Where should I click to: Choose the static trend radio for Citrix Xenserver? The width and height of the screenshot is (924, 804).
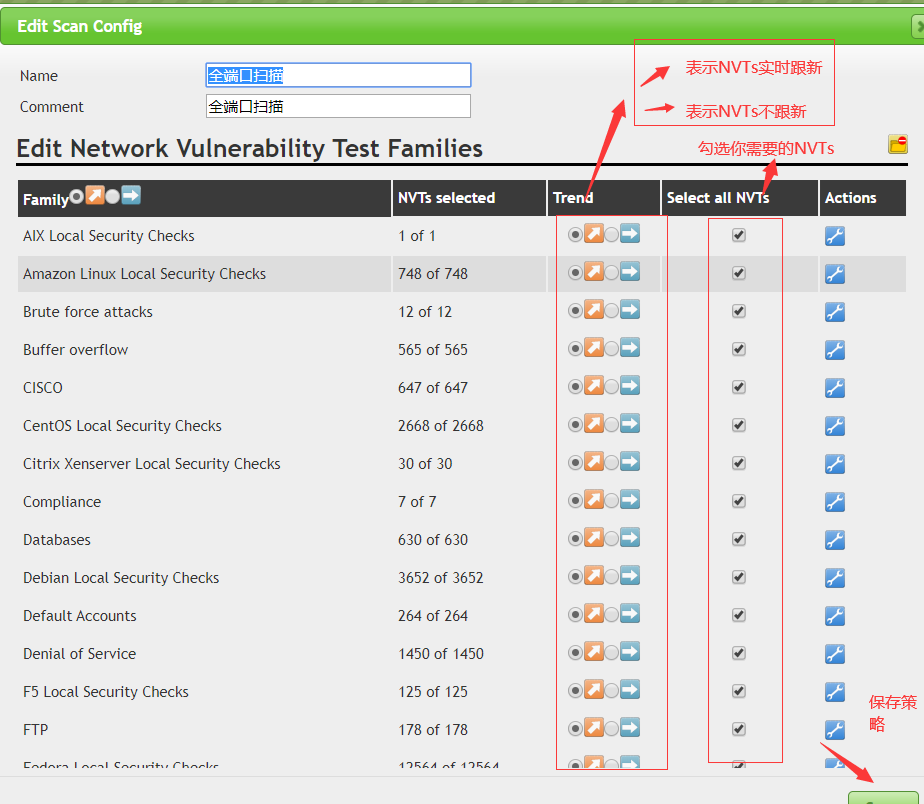pos(611,463)
